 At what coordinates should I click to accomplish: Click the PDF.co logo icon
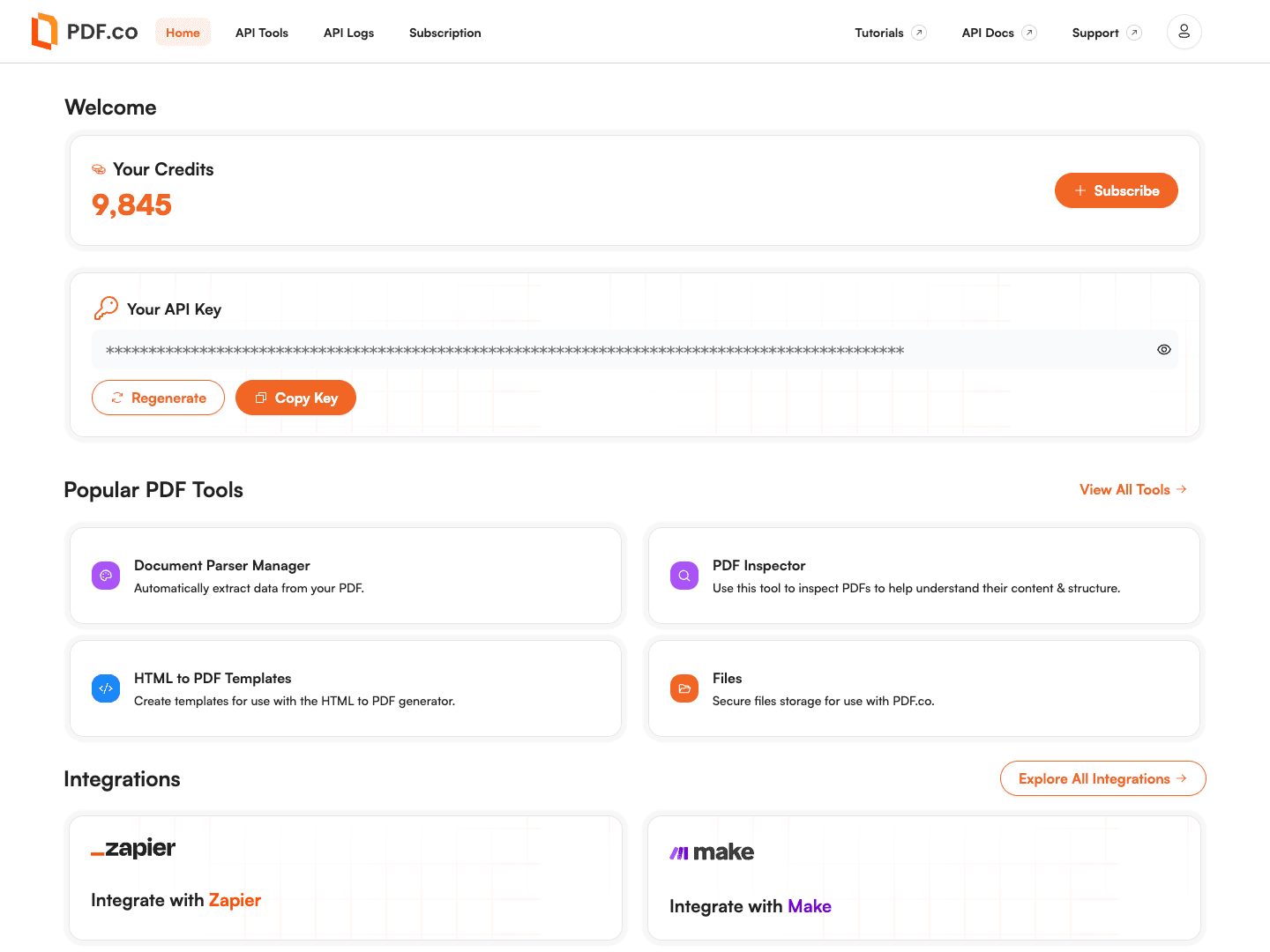pos(44,32)
